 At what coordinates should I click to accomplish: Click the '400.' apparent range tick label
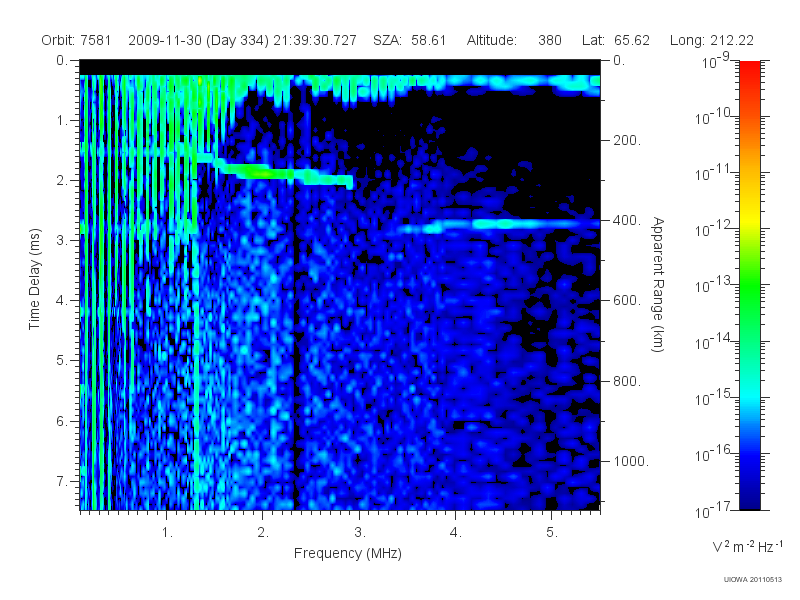tap(627, 220)
